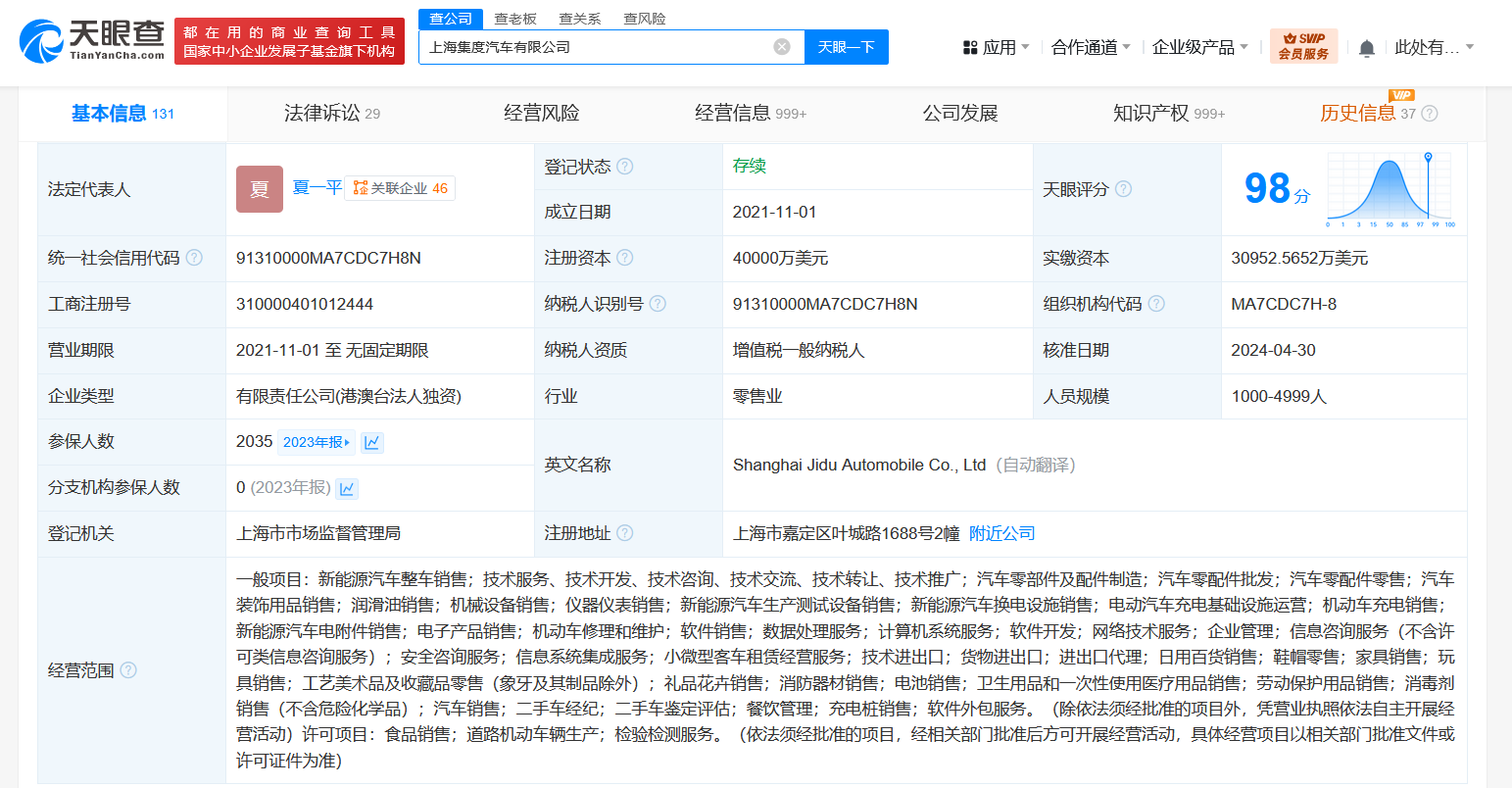Clear the search box with X icon
Screen dimensions: 1512x788
782,47
